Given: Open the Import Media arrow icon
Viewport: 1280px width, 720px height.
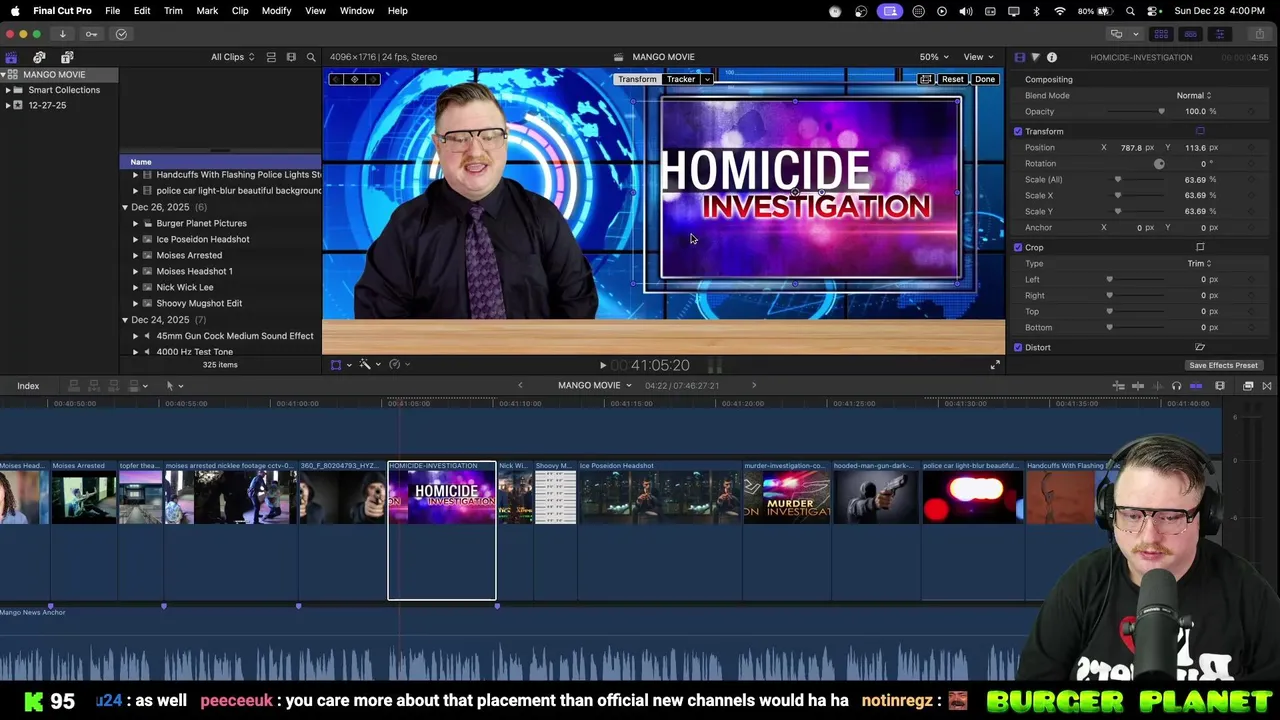Looking at the screenshot, I should (x=62, y=34).
